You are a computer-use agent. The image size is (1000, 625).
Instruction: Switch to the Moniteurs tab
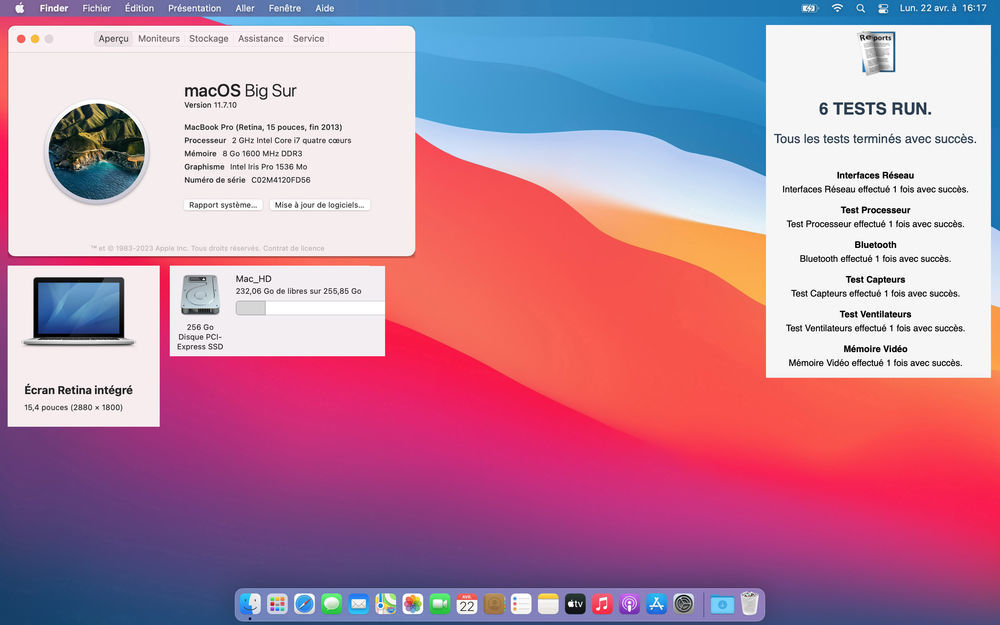pos(159,39)
